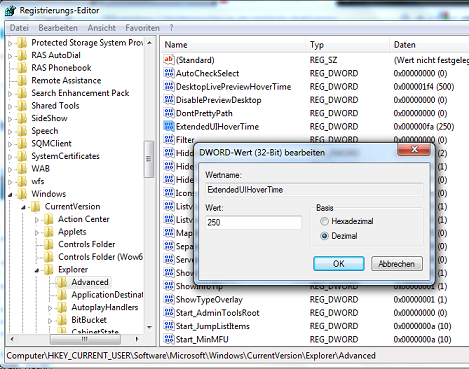Click the Remote Assistance folder icon
The height and width of the screenshot is (369, 469).
pyautogui.click(x=22, y=80)
